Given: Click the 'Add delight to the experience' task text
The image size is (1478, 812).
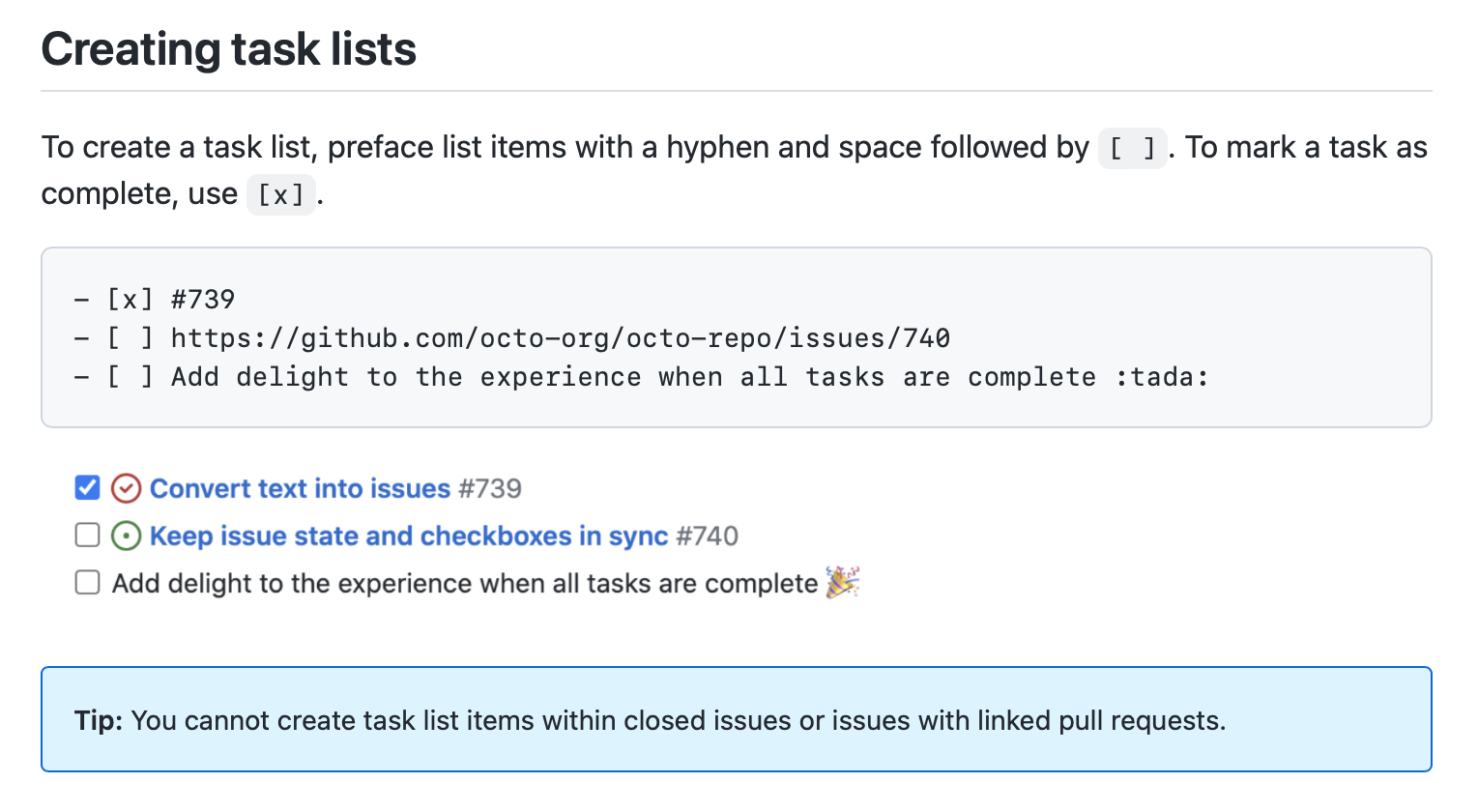Looking at the screenshot, I should click(x=465, y=584).
